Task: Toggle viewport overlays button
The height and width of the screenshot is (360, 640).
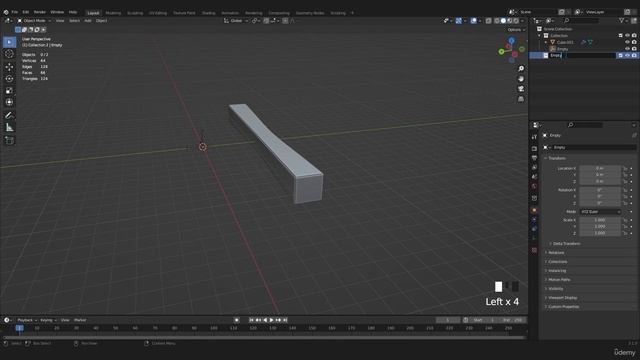Action: click(473, 21)
